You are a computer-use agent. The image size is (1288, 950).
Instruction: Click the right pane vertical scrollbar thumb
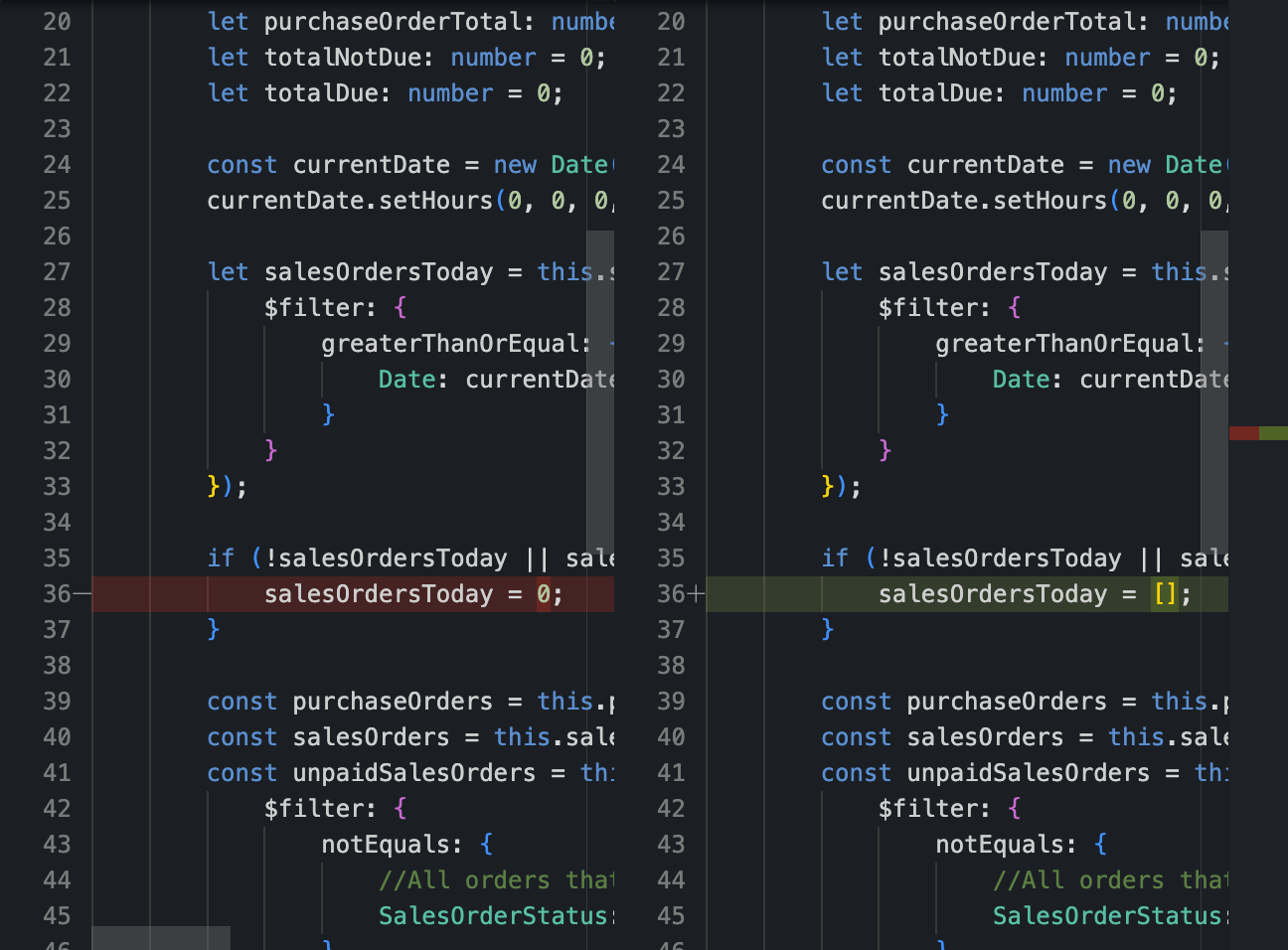click(1214, 394)
